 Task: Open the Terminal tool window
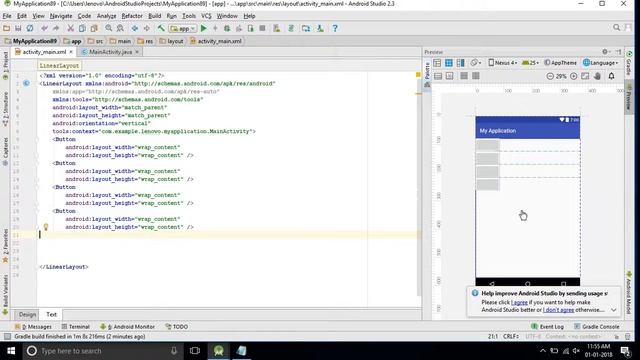coord(76,327)
